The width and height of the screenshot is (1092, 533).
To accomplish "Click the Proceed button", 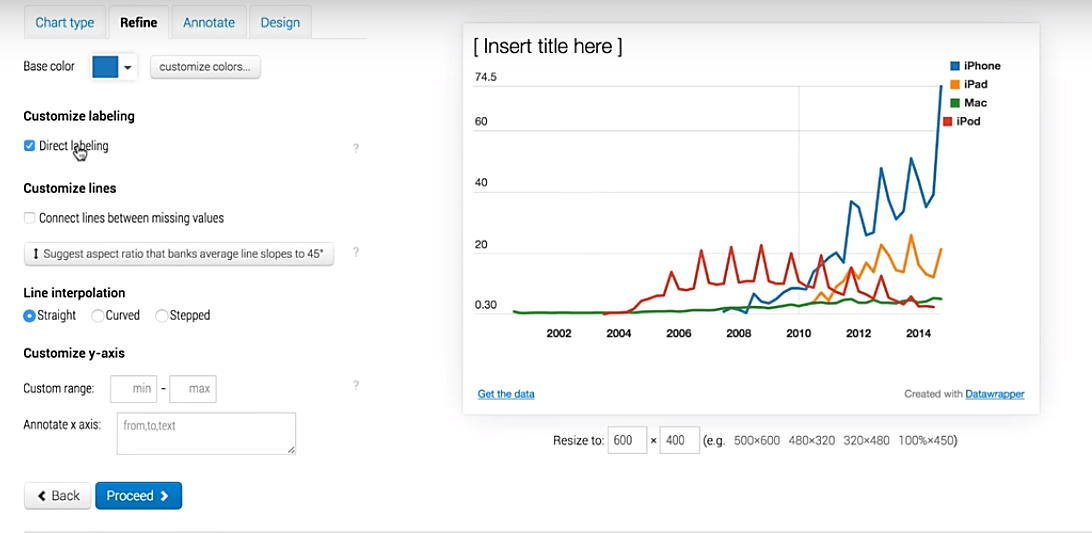I will [x=139, y=495].
